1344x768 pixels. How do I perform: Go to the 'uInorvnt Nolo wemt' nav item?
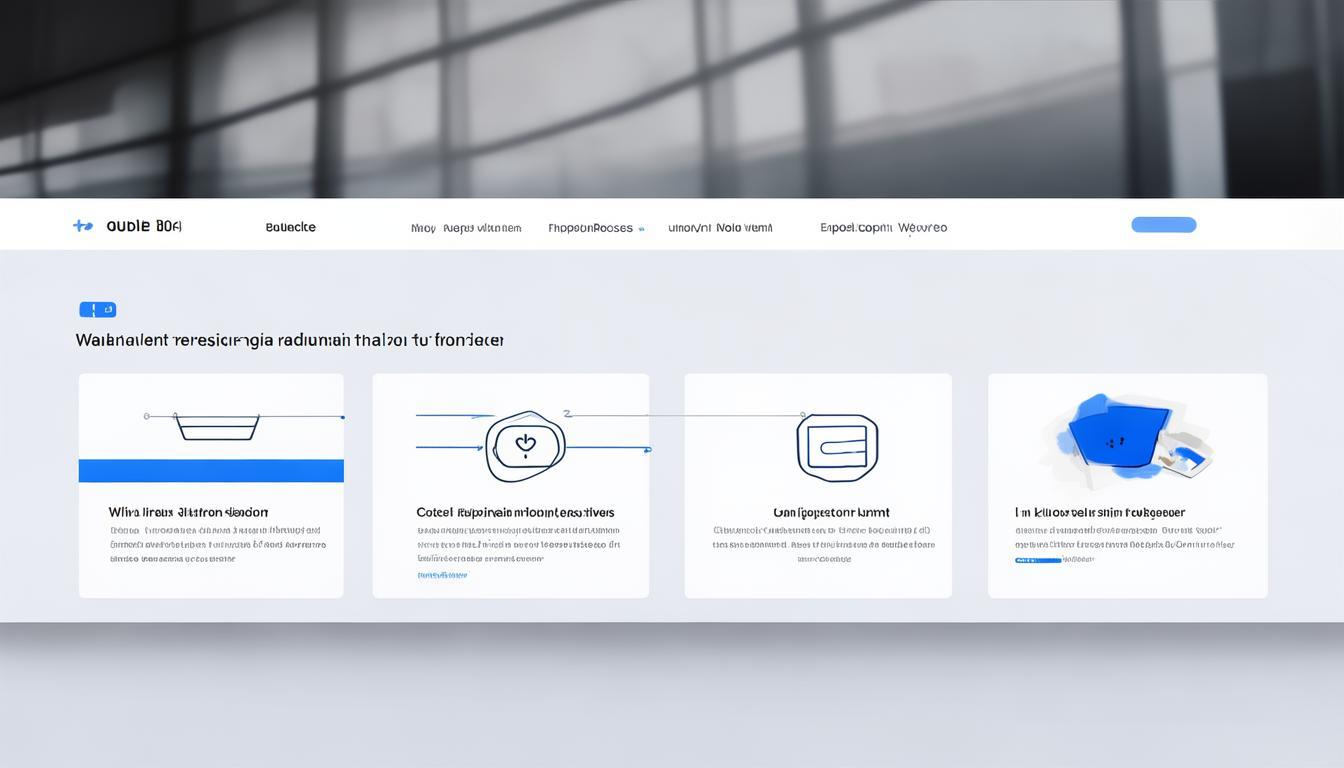[720, 228]
